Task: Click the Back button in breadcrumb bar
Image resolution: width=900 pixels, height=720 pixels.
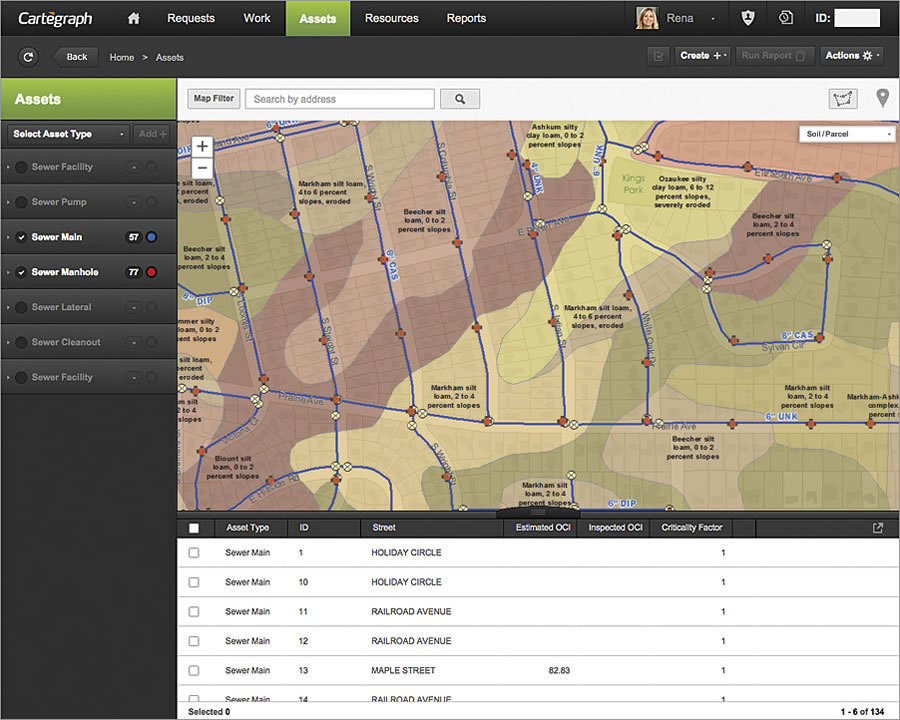Action: [x=75, y=57]
